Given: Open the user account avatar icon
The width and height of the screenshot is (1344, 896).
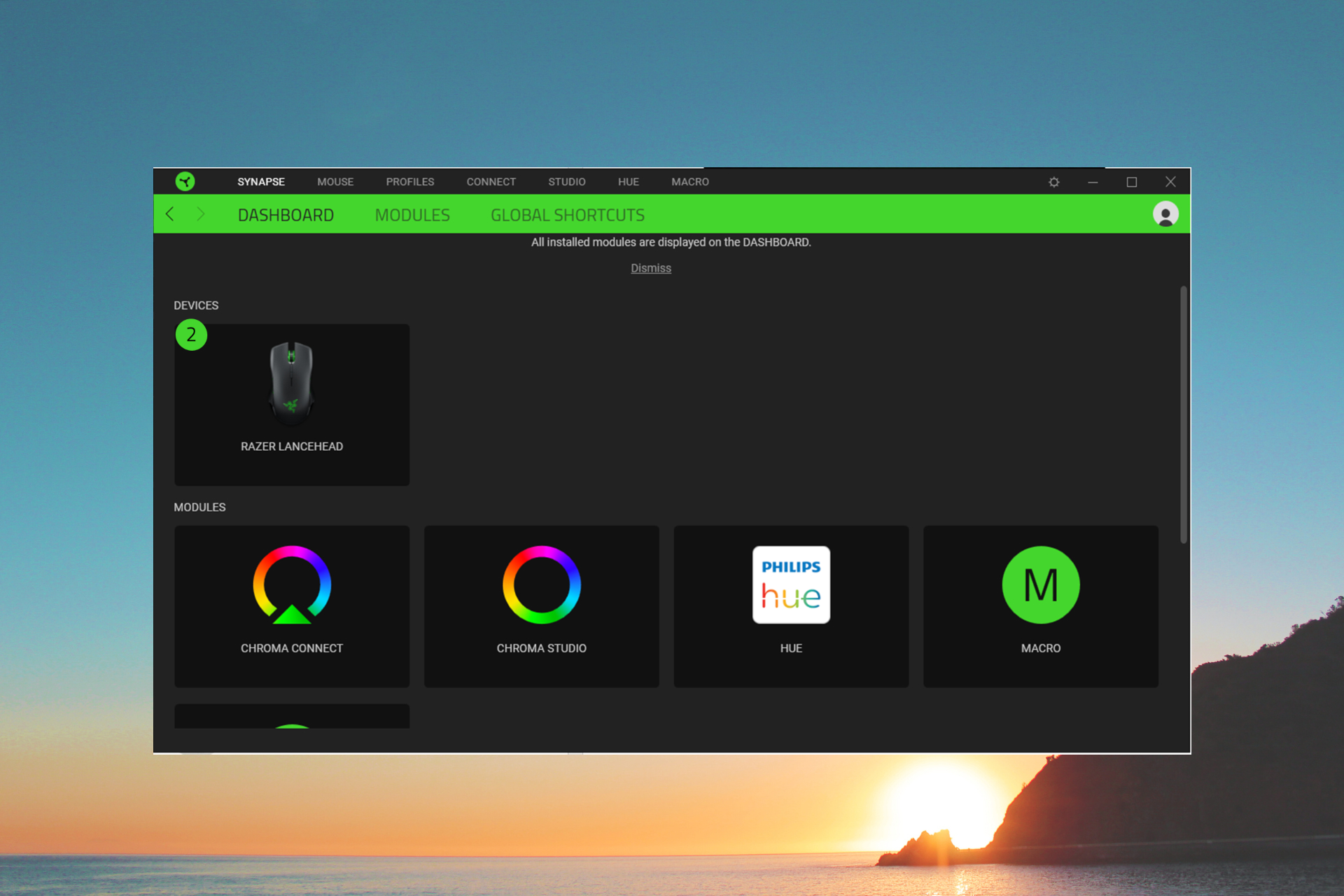Looking at the screenshot, I should click(x=1165, y=214).
